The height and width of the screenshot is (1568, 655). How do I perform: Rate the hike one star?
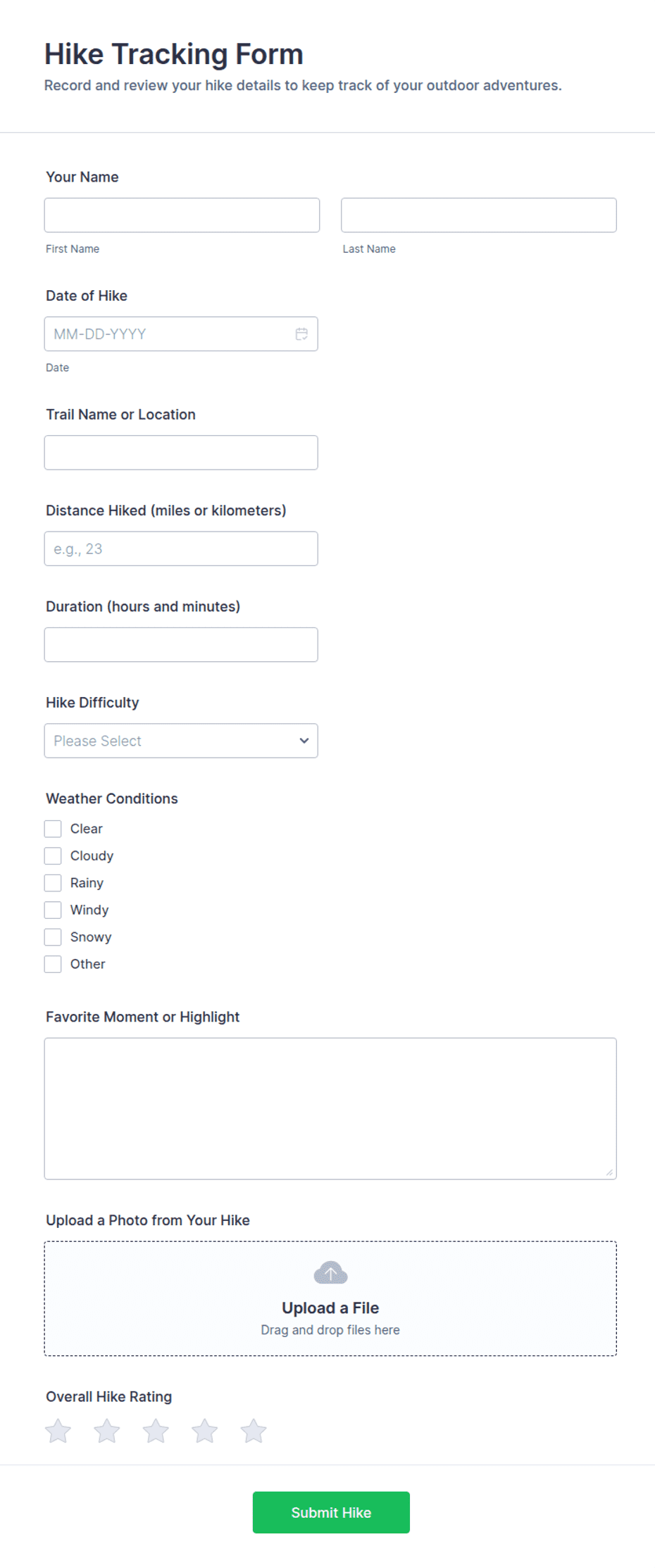click(x=58, y=1431)
